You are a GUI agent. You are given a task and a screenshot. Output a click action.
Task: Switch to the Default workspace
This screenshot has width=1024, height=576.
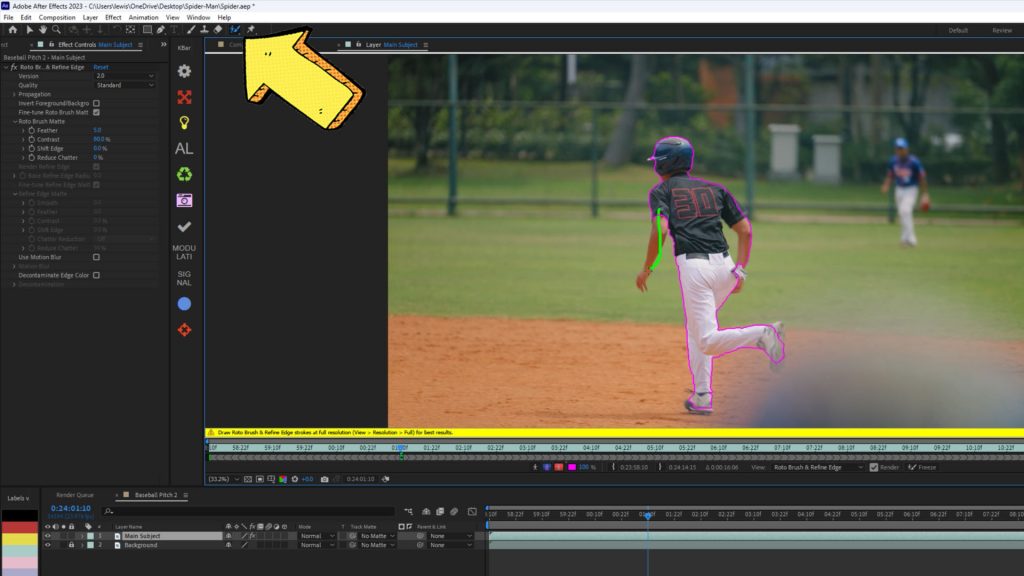[958, 31]
